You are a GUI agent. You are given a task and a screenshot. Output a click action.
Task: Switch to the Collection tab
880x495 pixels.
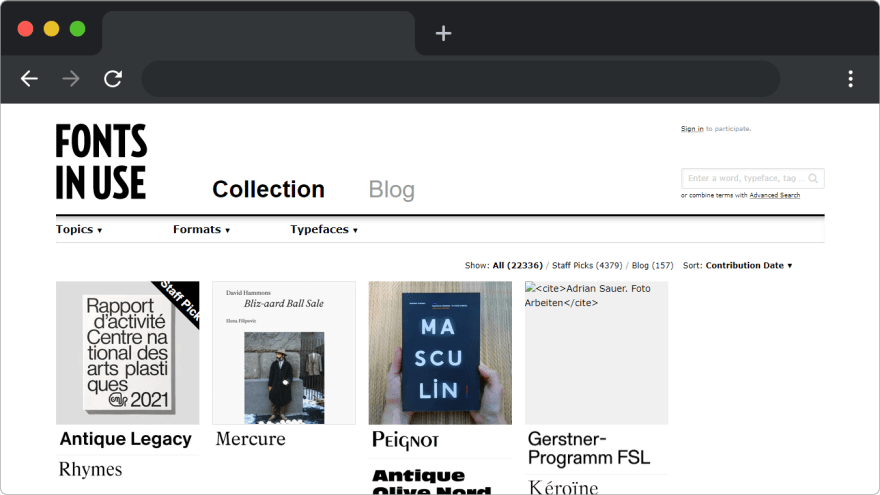268,189
